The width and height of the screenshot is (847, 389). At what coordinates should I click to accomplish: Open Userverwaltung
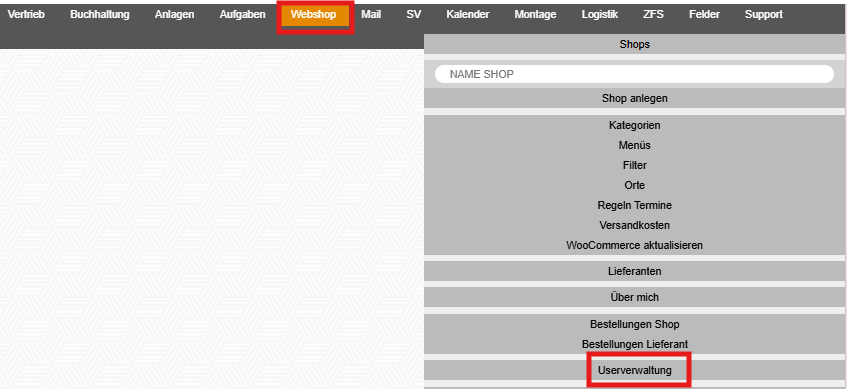point(635,371)
